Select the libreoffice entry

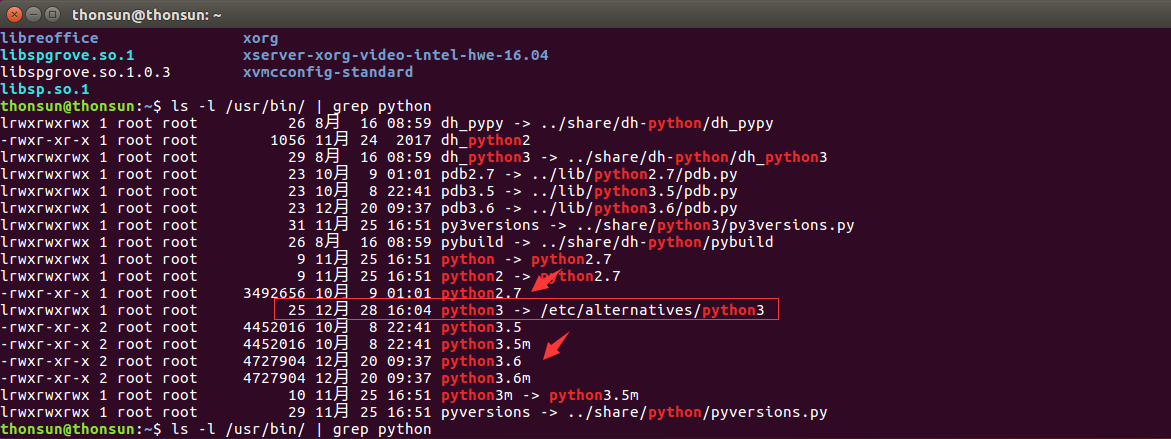point(49,38)
